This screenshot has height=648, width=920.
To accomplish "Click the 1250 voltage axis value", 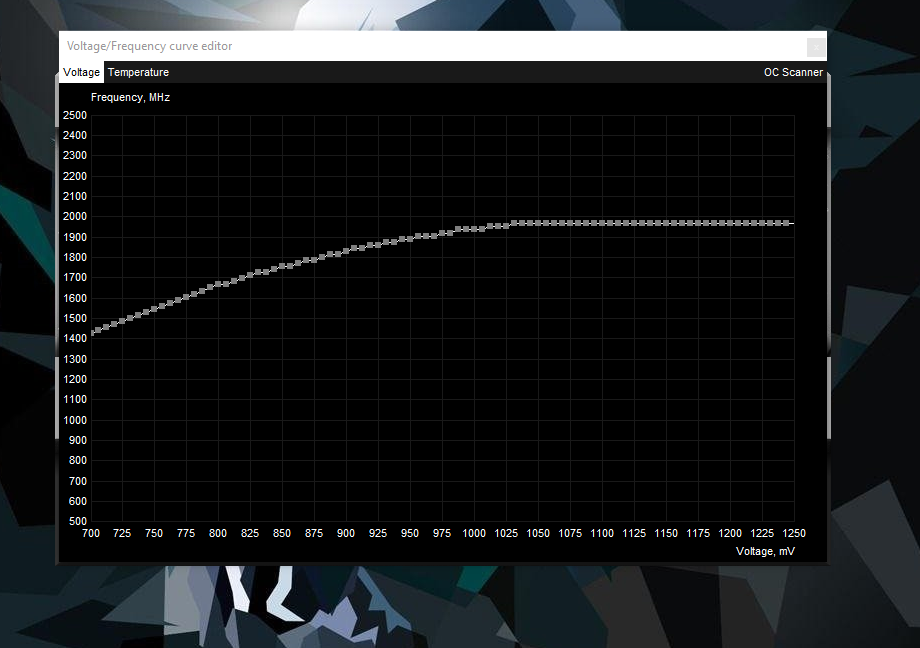I will pyautogui.click(x=794, y=533).
